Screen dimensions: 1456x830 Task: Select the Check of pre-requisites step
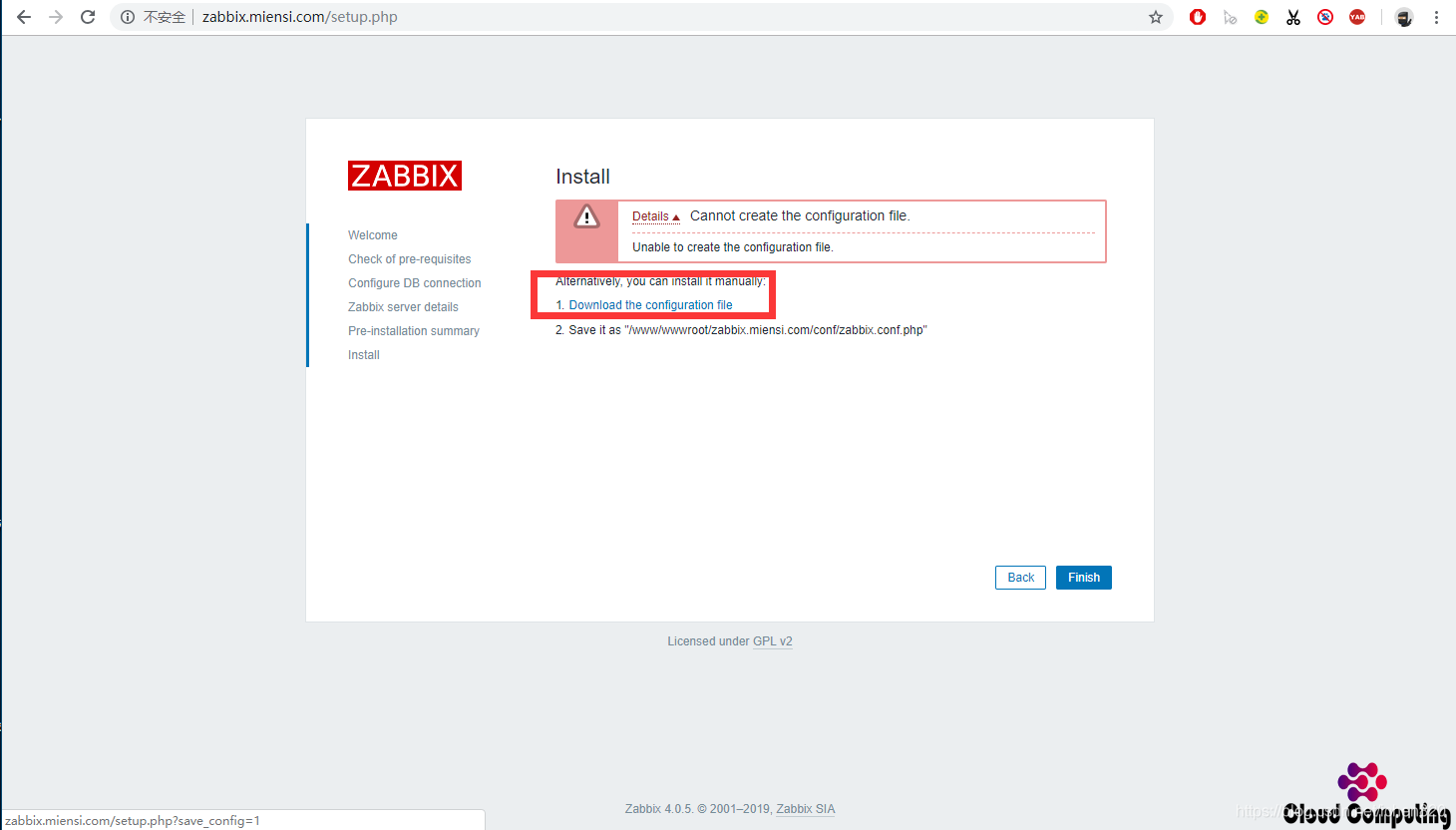[x=409, y=259]
